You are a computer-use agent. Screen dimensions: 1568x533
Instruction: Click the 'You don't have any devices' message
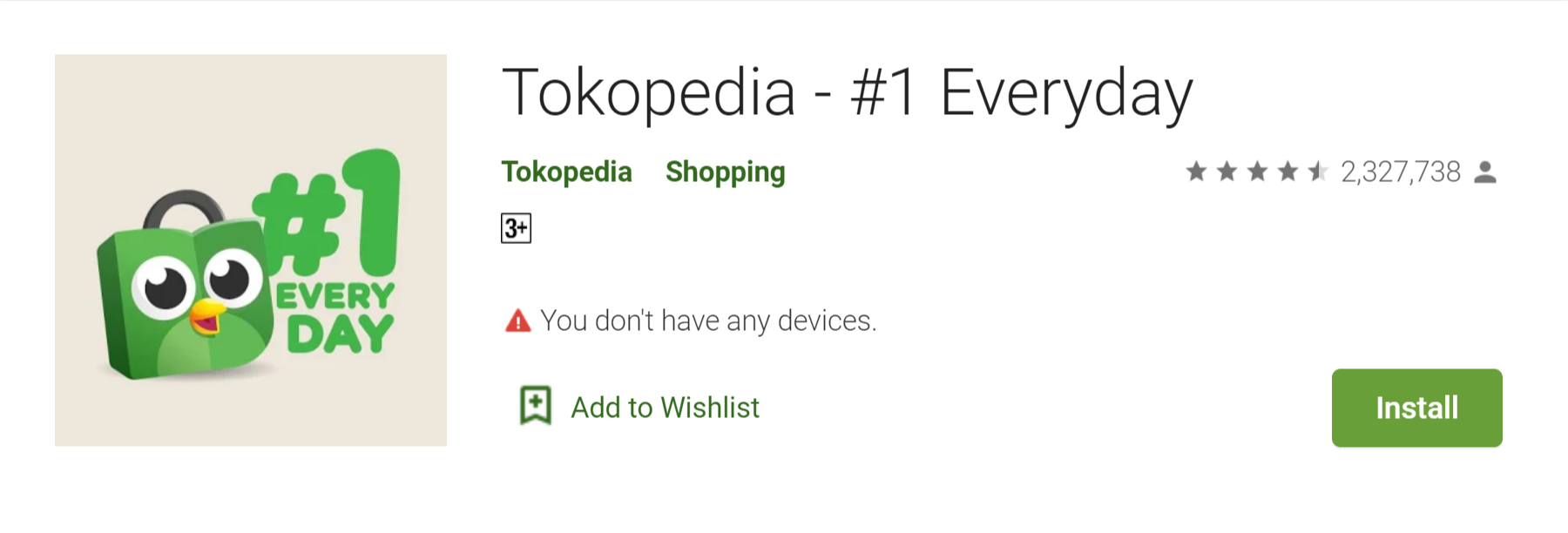coord(707,320)
